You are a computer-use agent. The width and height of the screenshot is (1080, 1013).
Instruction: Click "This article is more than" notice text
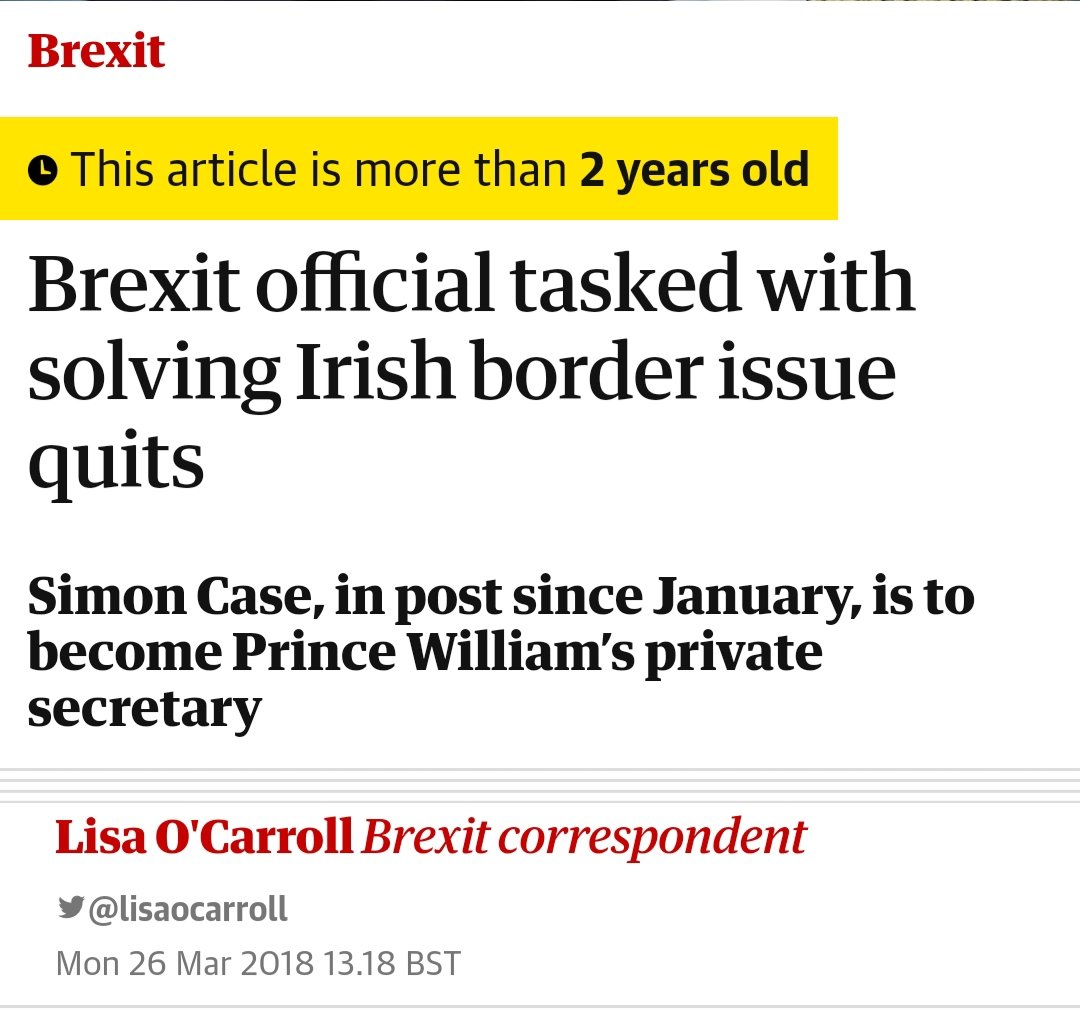(318, 170)
